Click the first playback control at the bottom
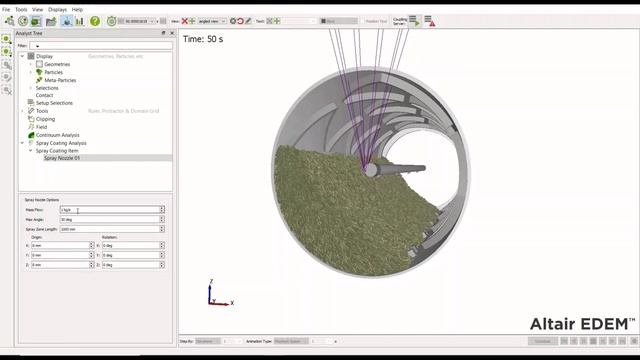 tap(564, 341)
